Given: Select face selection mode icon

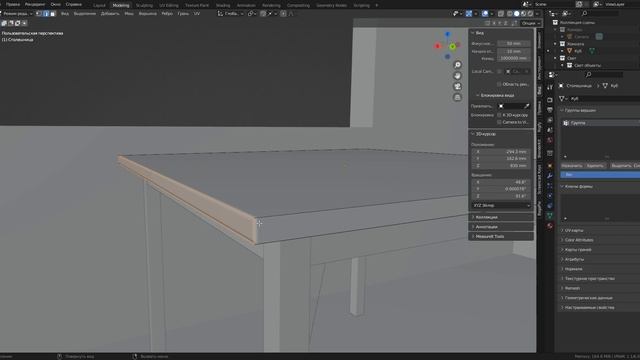Looking at the screenshot, I should tap(53, 13).
